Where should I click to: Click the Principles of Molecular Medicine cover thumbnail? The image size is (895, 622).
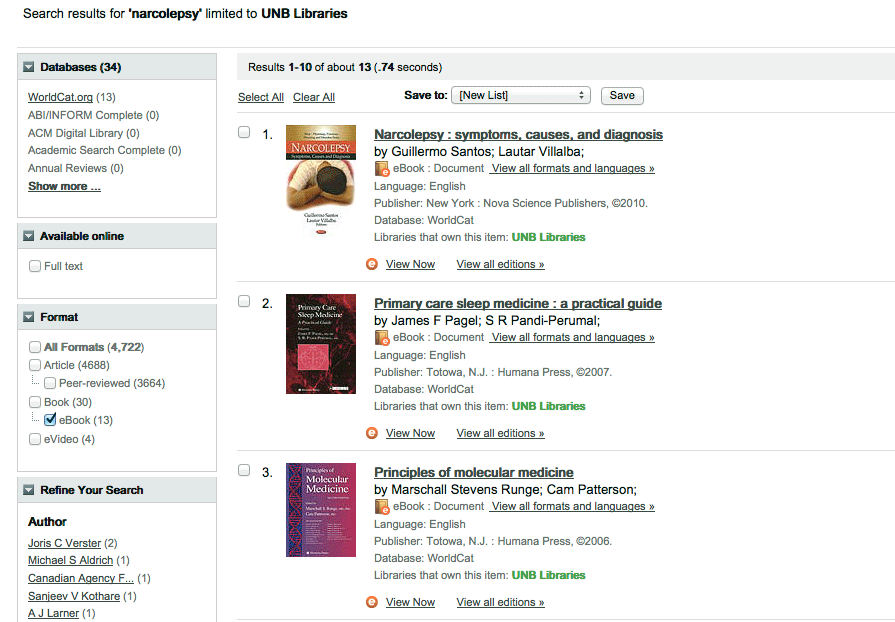321,510
